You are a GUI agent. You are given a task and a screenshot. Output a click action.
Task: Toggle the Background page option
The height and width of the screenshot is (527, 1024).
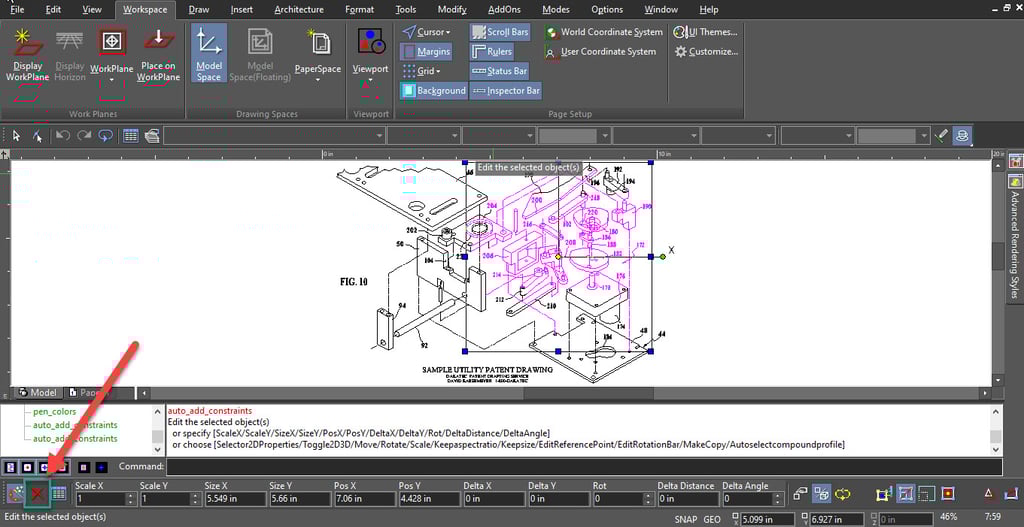tap(434, 91)
